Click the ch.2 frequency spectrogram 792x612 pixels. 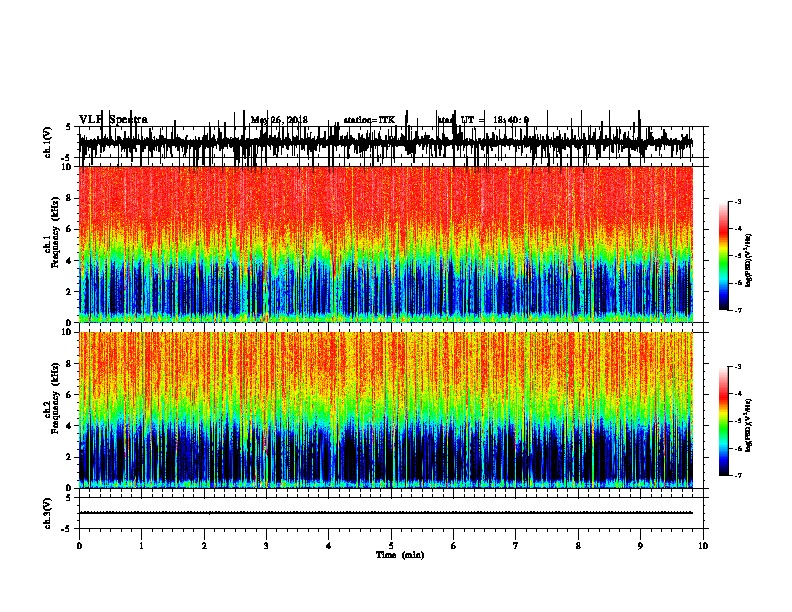385,410
